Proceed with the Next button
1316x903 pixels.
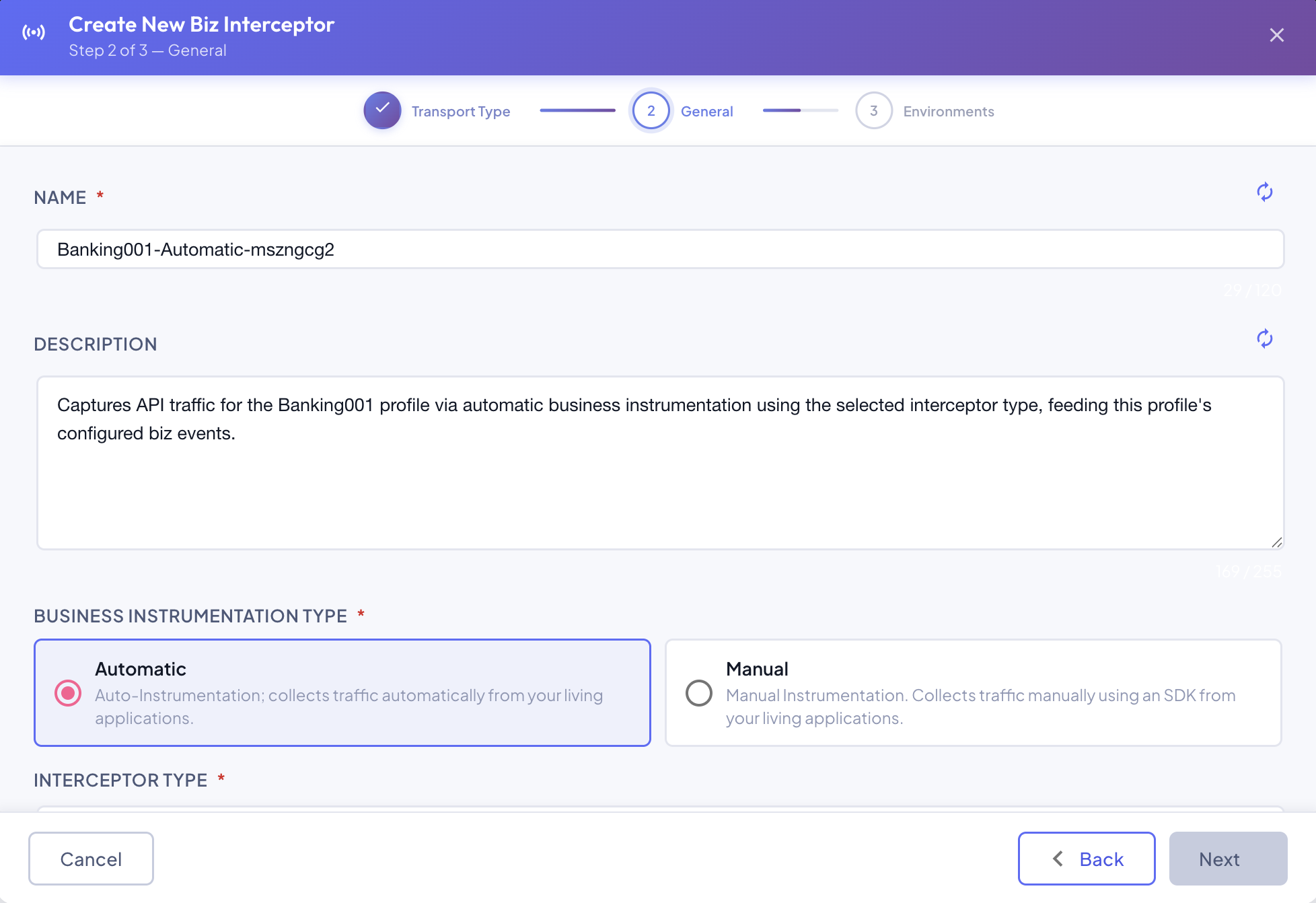[x=1228, y=859]
